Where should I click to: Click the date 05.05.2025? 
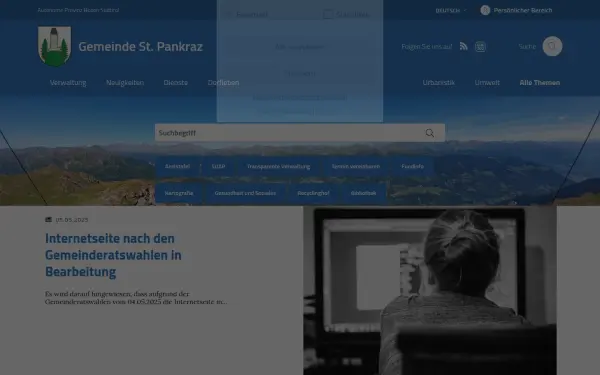pos(72,220)
